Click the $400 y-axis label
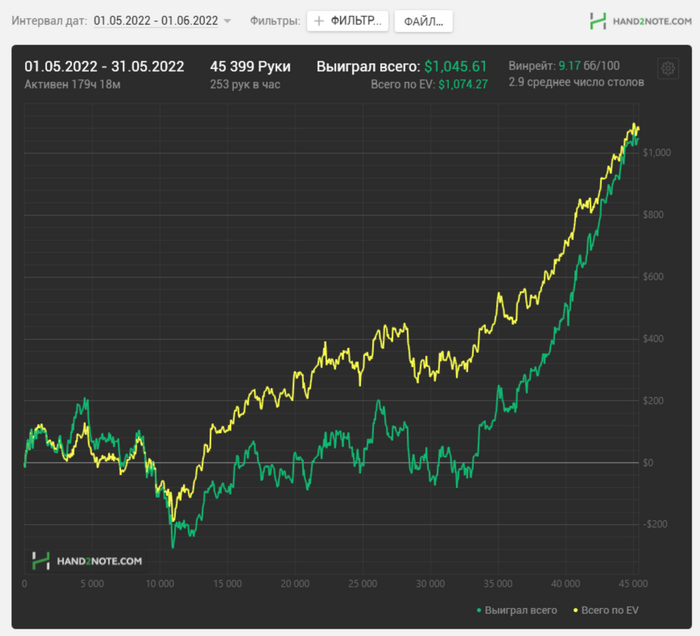Viewport: 700px width, 636px height. pyautogui.click(x=653, y=339)
